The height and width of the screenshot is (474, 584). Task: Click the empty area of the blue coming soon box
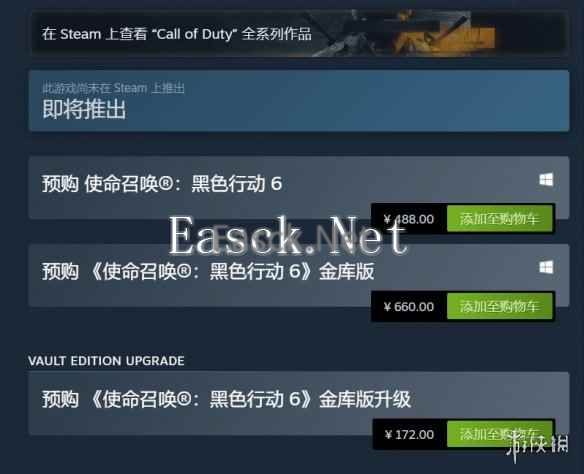[354, 101]
